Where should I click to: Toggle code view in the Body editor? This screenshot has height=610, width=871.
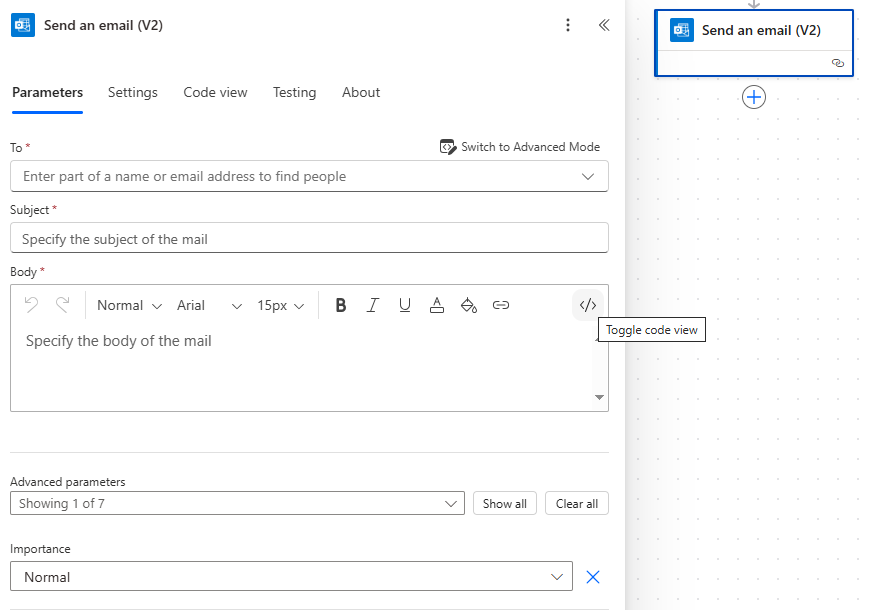(587, 305)
